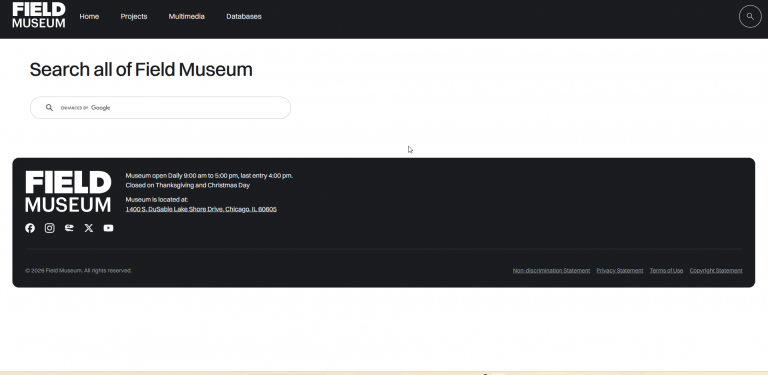Click the footer social icon between Instagram and X
768x375 pixels.
pos(69,228)
